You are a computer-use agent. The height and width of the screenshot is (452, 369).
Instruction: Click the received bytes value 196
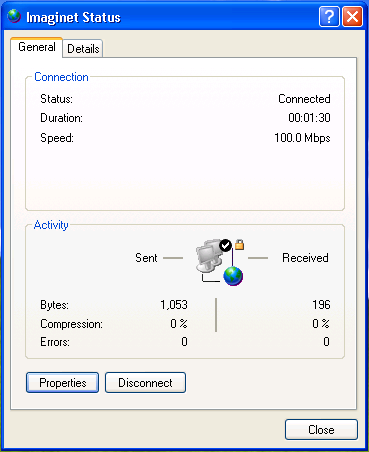coord(321,305)
